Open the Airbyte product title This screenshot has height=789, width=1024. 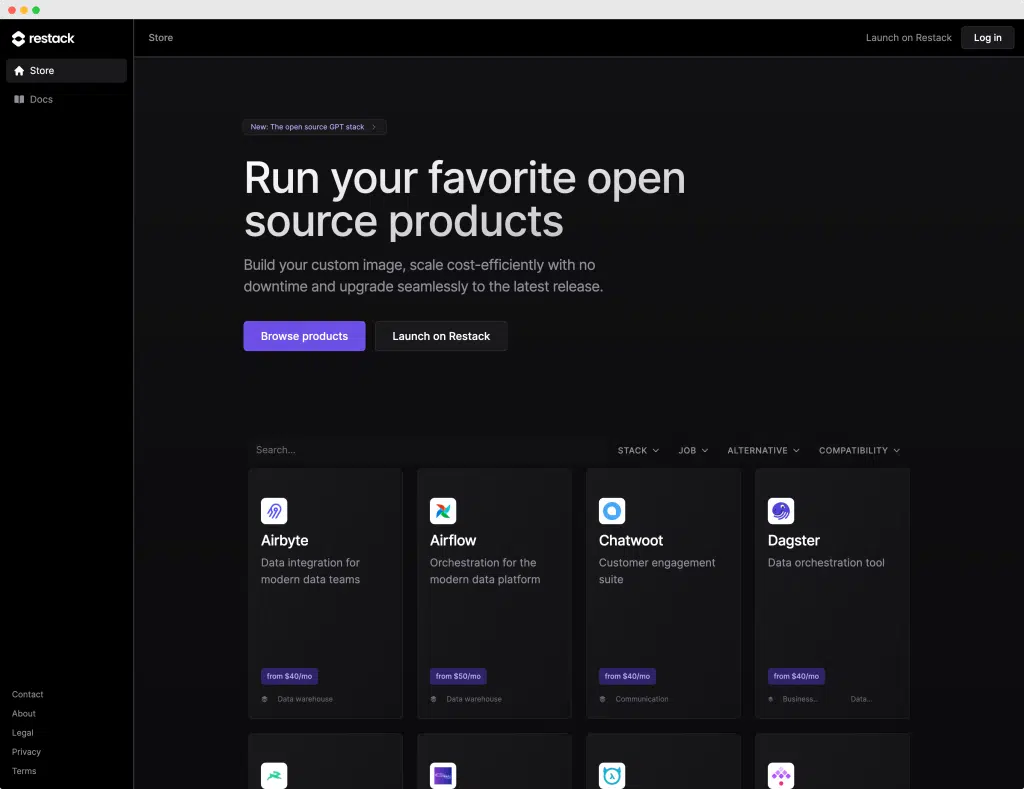tap(284, 540)
